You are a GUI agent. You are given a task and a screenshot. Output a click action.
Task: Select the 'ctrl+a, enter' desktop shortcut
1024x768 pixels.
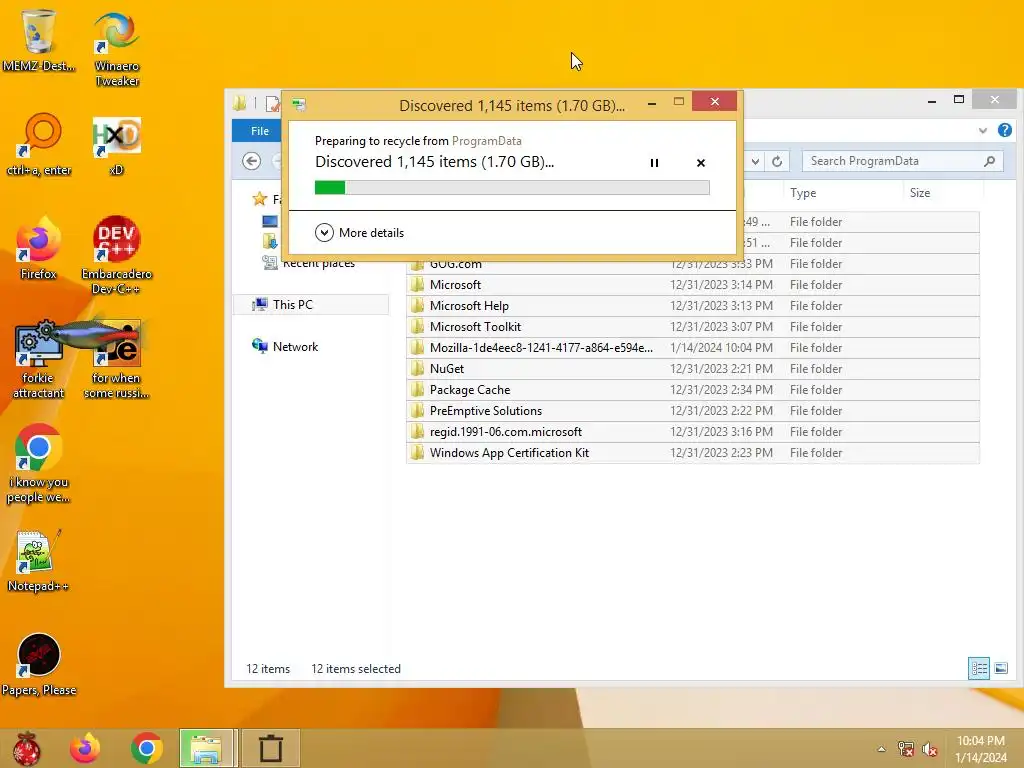click(39, 144)
